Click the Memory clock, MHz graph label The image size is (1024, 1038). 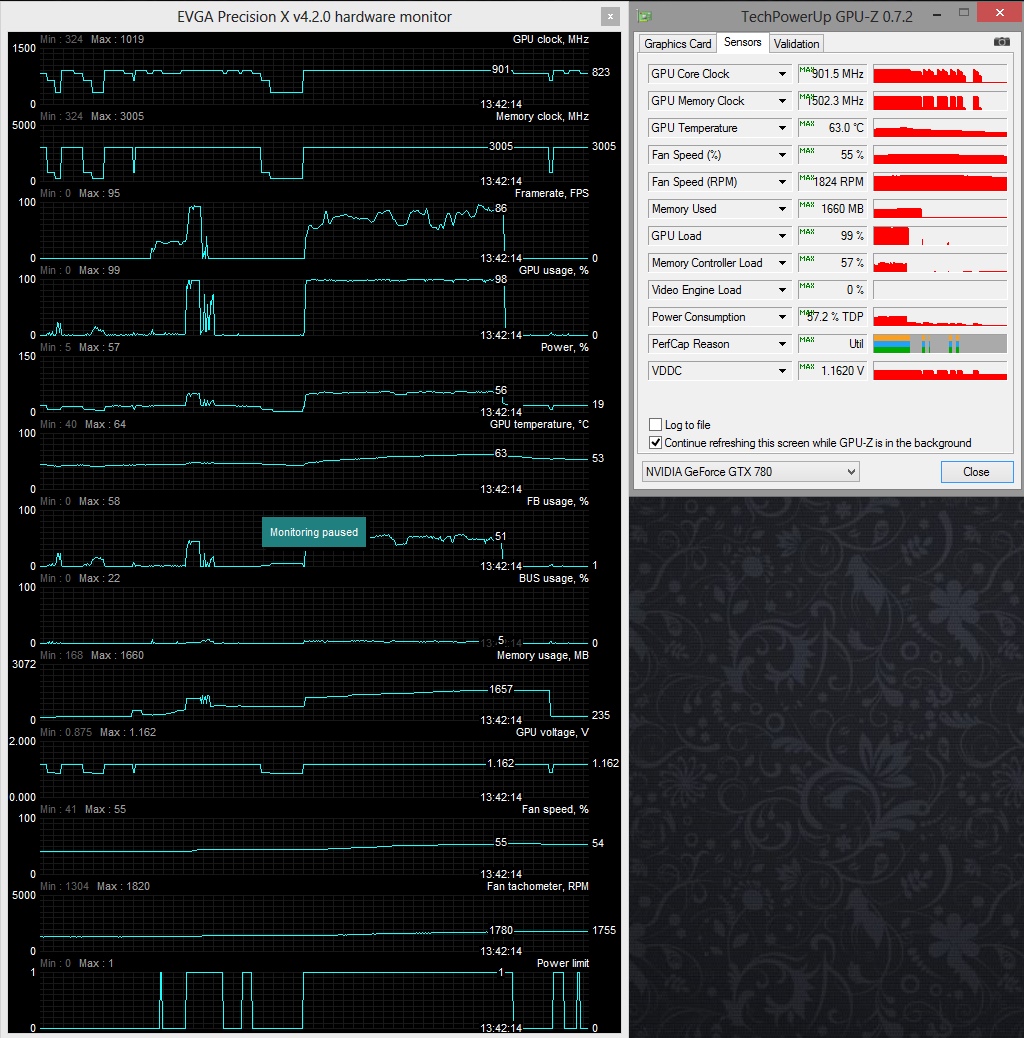(542, 116)
